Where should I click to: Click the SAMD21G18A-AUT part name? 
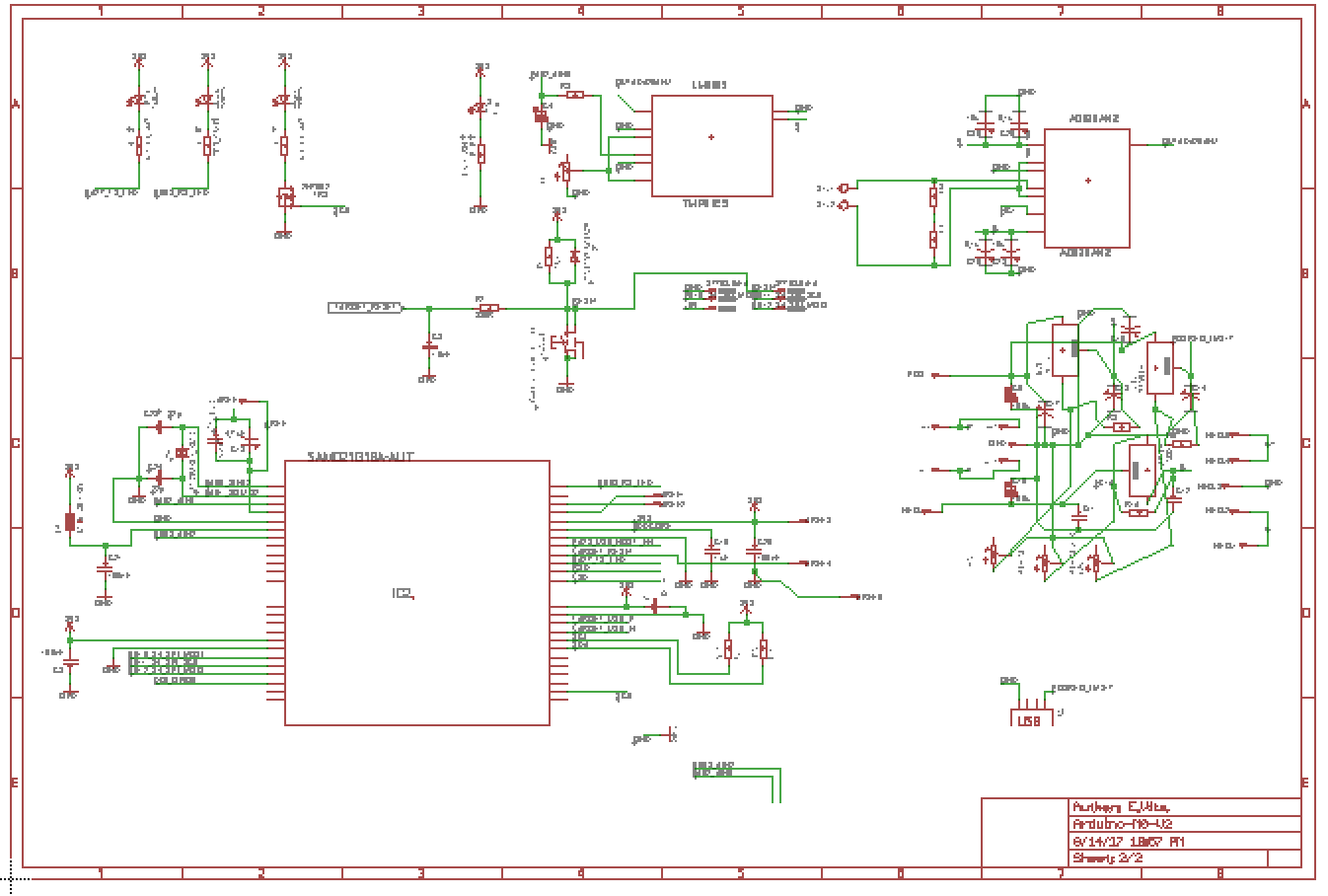point(360,456)
